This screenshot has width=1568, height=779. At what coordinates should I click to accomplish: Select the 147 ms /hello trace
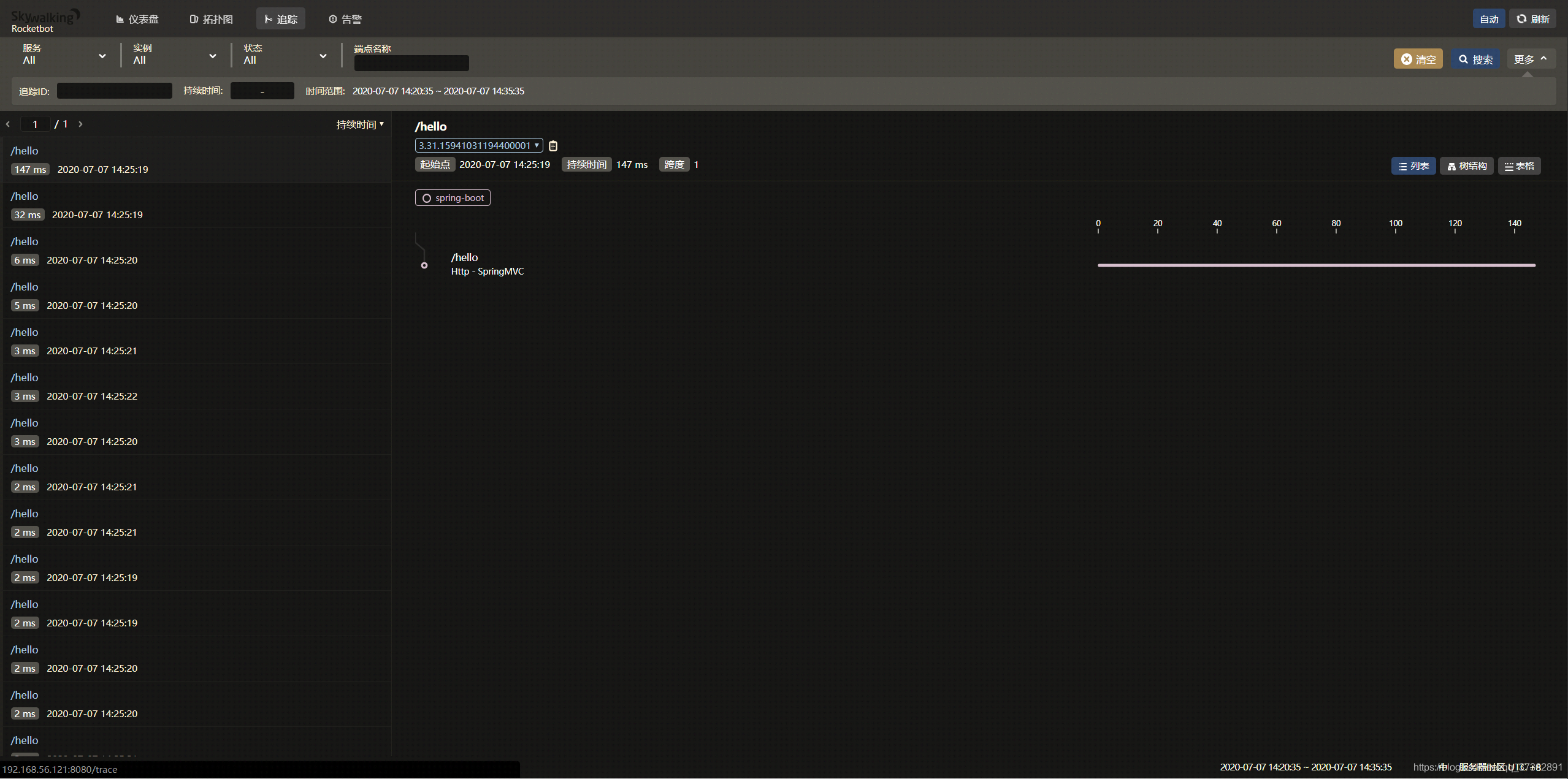pyautogui.click(x=197, y=159)
